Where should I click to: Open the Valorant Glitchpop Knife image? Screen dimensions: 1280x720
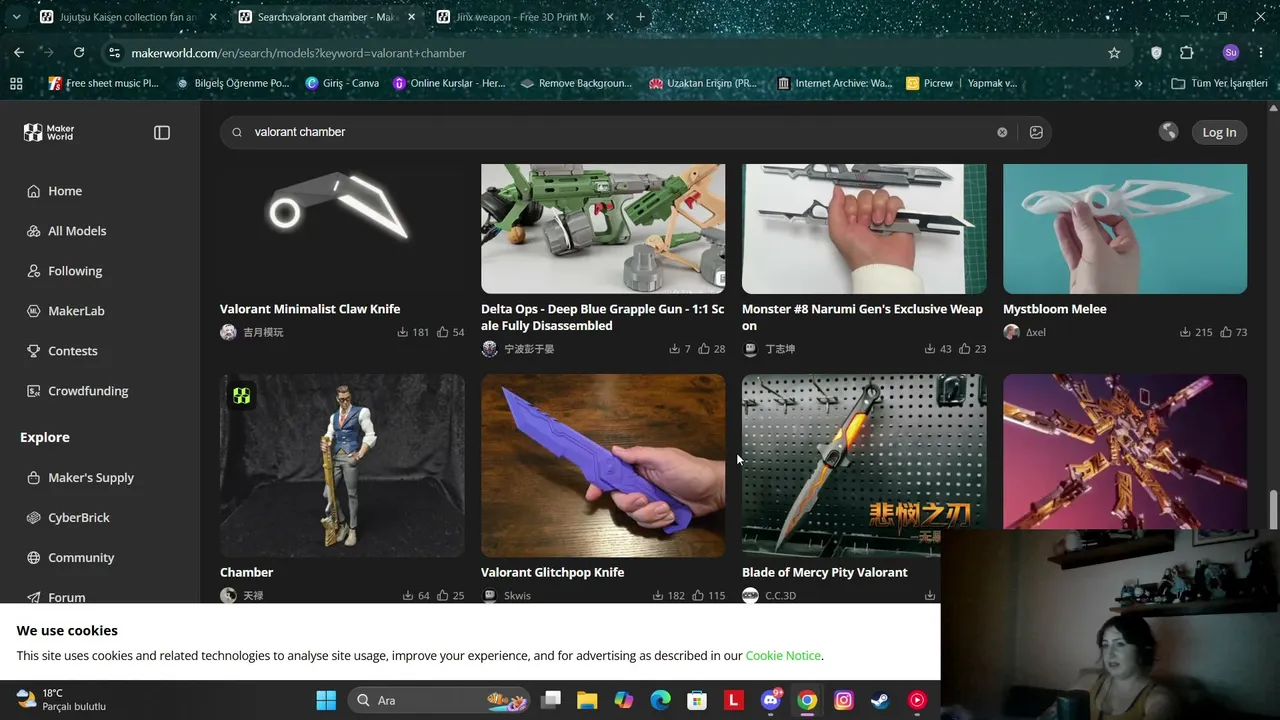coord(603,466)
